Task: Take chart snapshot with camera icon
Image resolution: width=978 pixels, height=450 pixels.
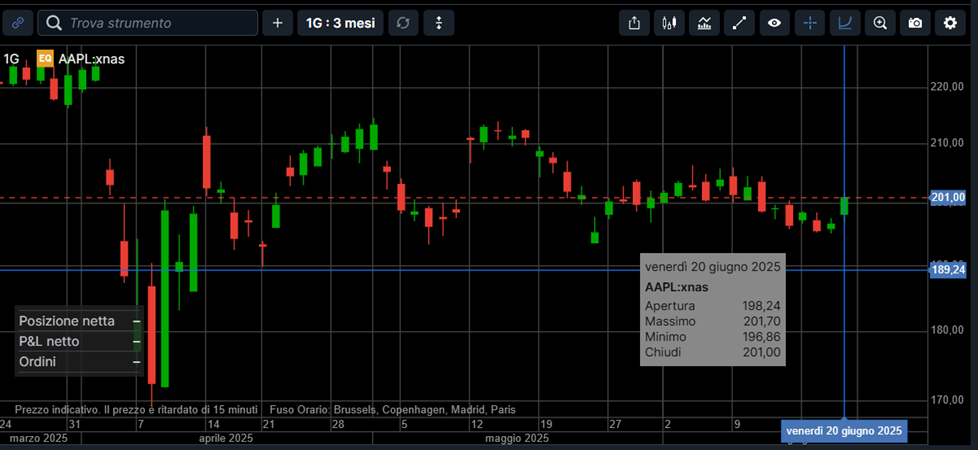Action: coord(915,23)
